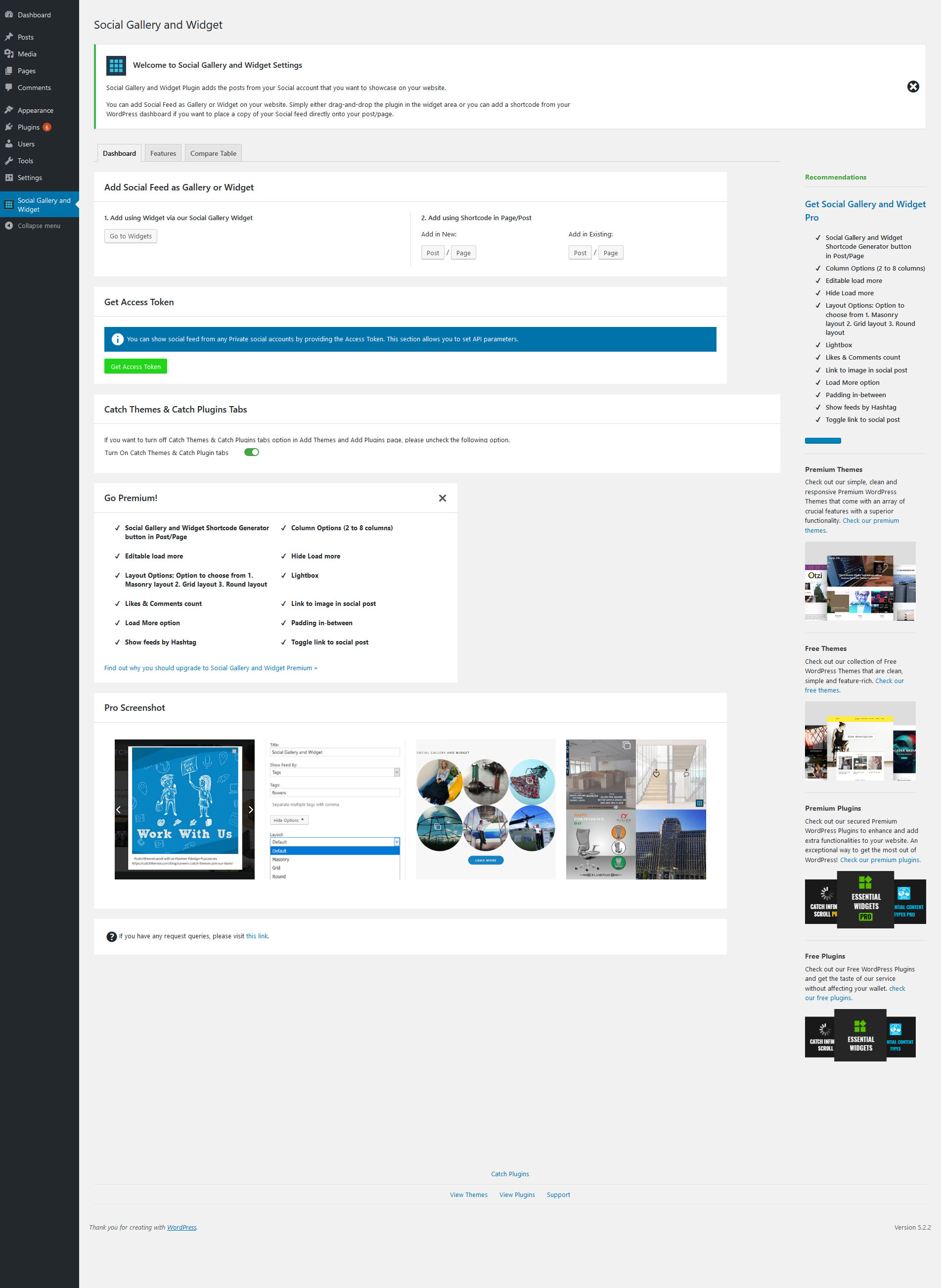Screen dimensions: 941x1288
Task: Click the Free Themes preview image
Action: pyautogui.click(x=860, y=741)
